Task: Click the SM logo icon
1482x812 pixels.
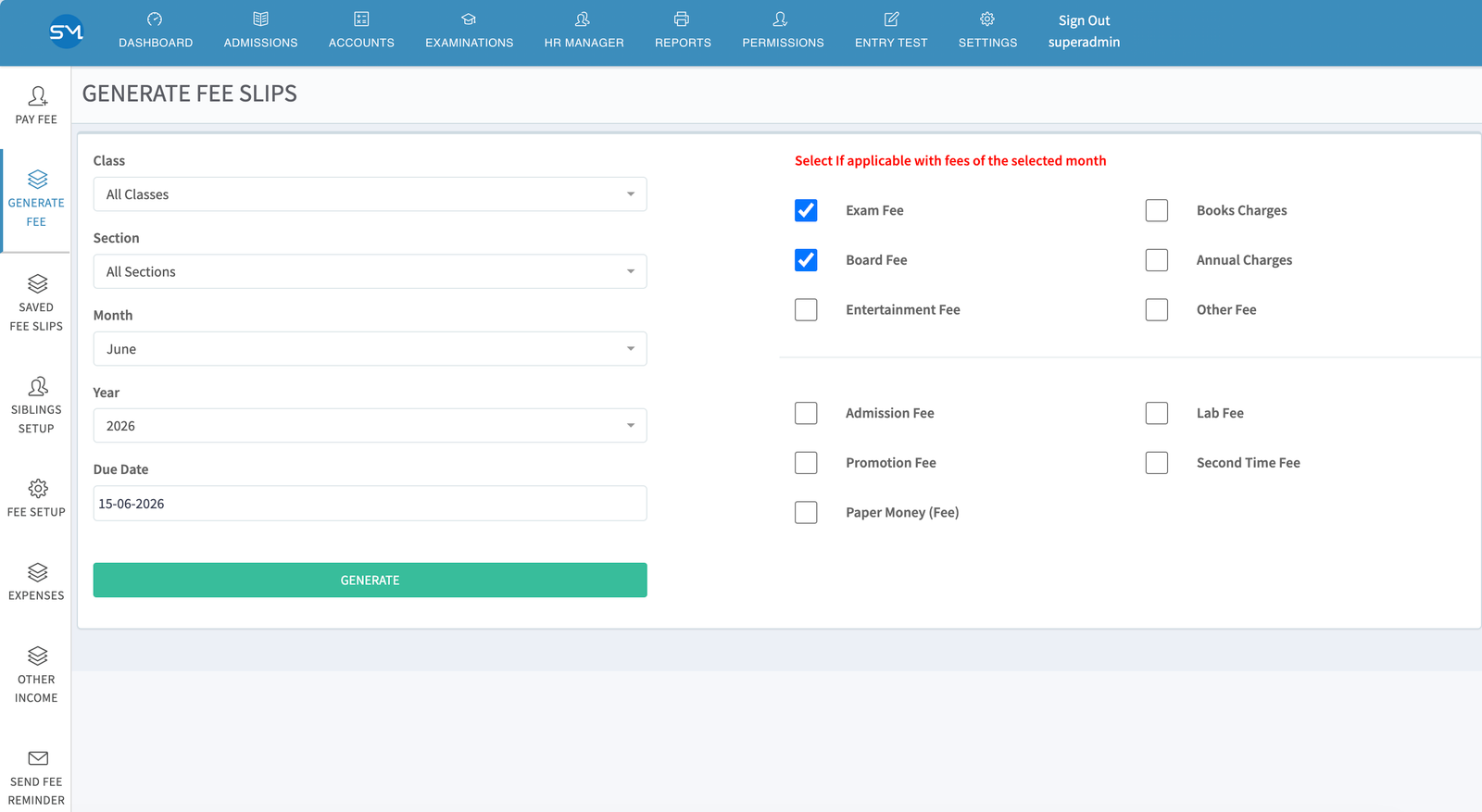Action: click(x=66, y=31)
